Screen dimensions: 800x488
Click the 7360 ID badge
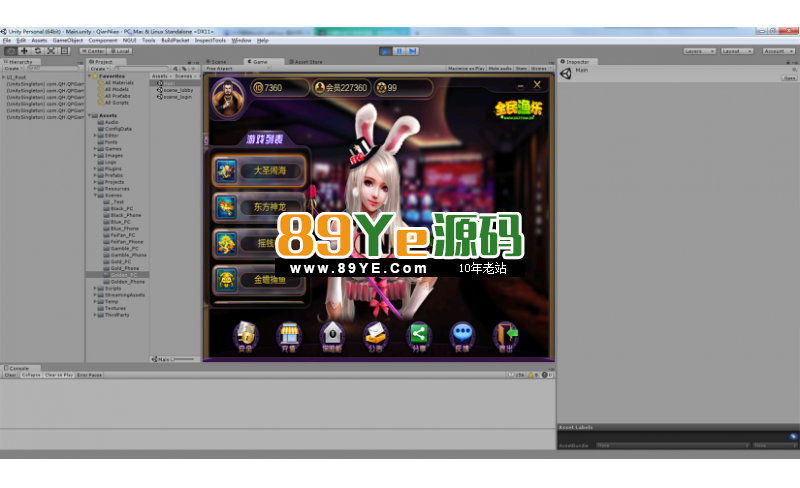point(279,88)
